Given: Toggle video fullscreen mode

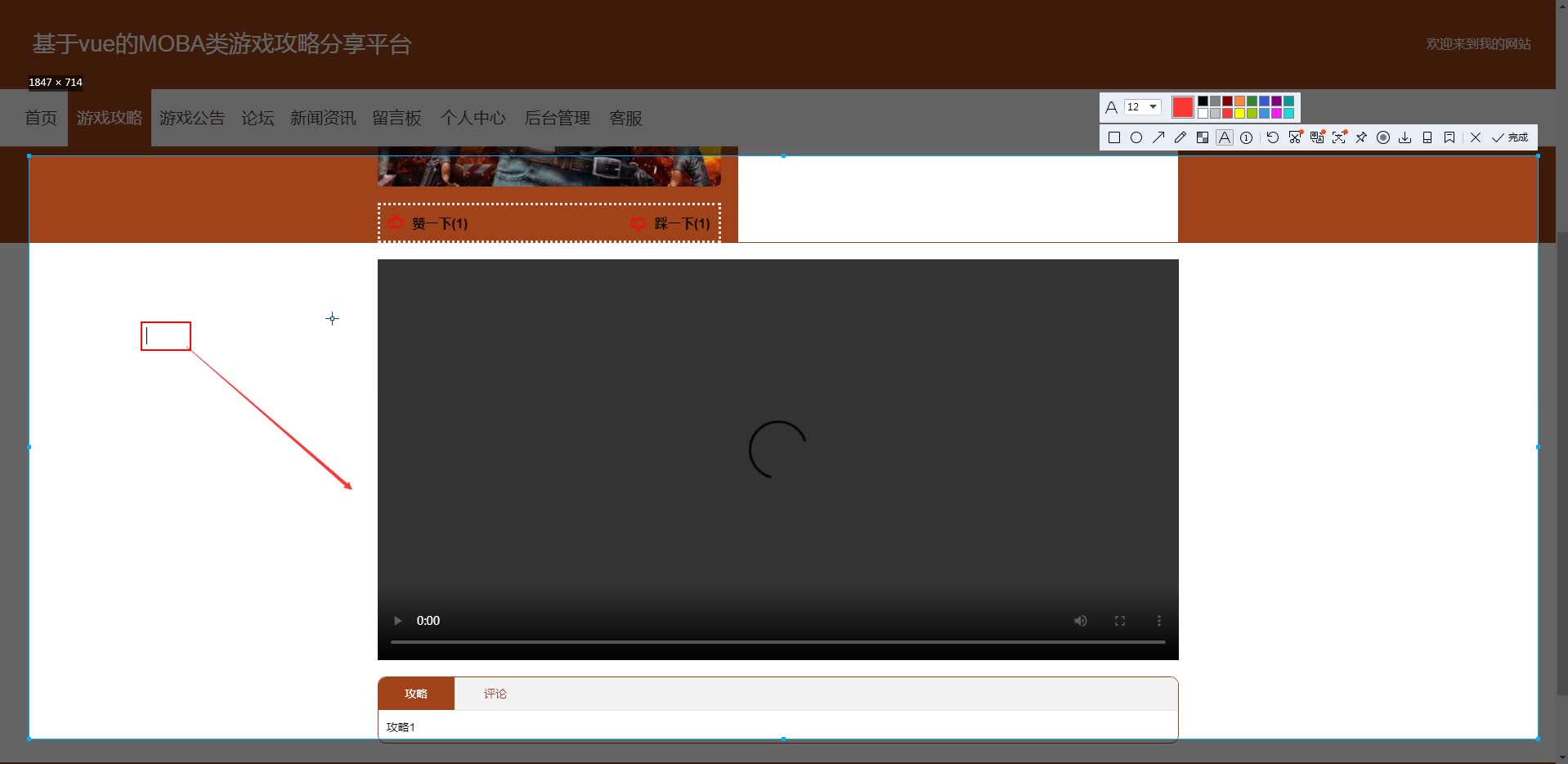Looking at the screenshot, I should [1119, 621].
